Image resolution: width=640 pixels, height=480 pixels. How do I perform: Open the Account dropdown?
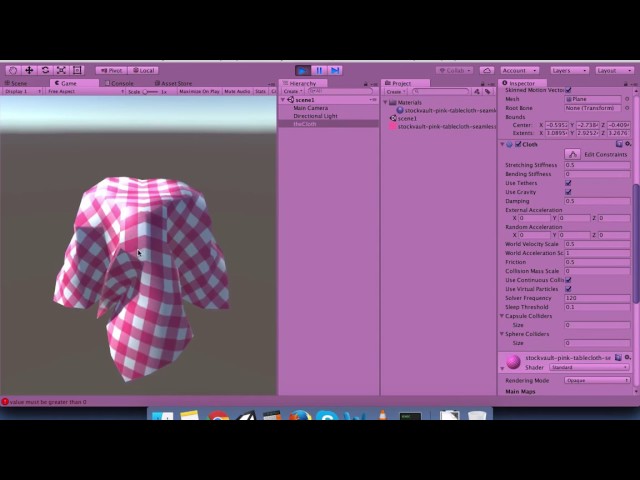pos(519,71)
